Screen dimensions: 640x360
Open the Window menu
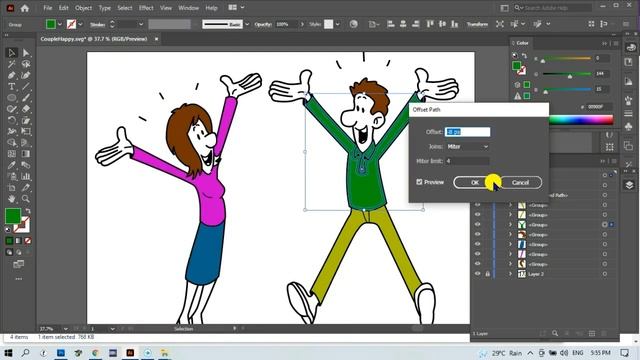click(188, 8)
